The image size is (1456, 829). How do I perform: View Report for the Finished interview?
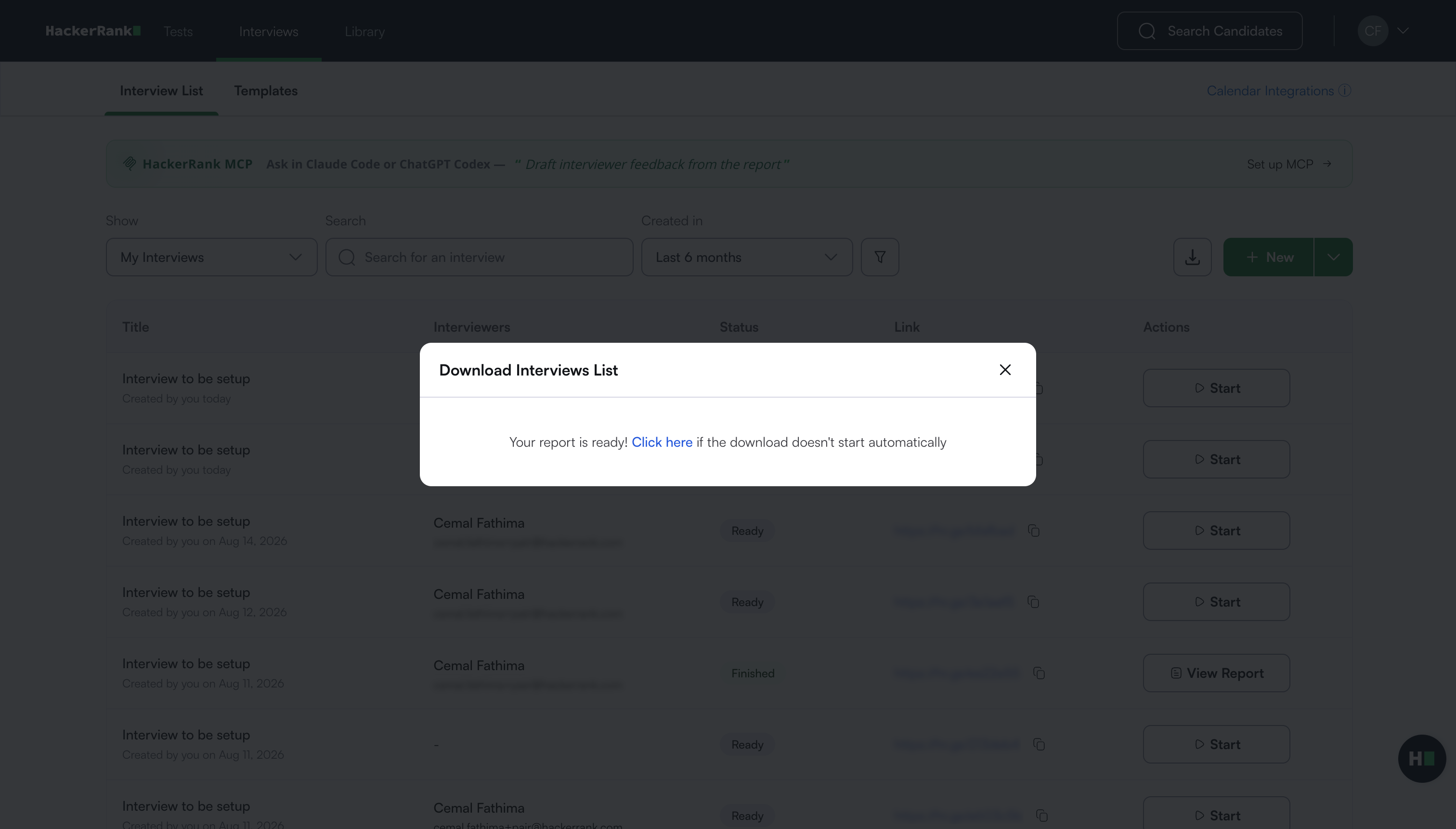point(1216,673)
